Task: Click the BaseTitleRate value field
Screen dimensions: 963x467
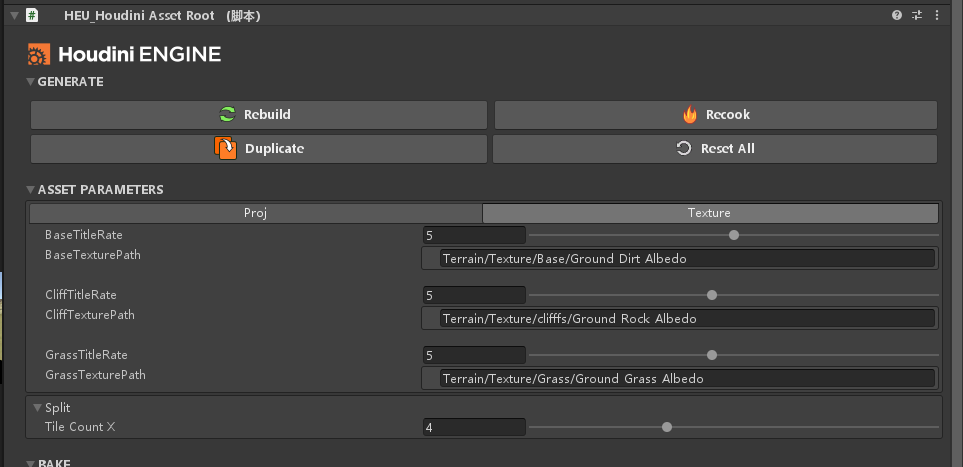Action: pos(474,235)
